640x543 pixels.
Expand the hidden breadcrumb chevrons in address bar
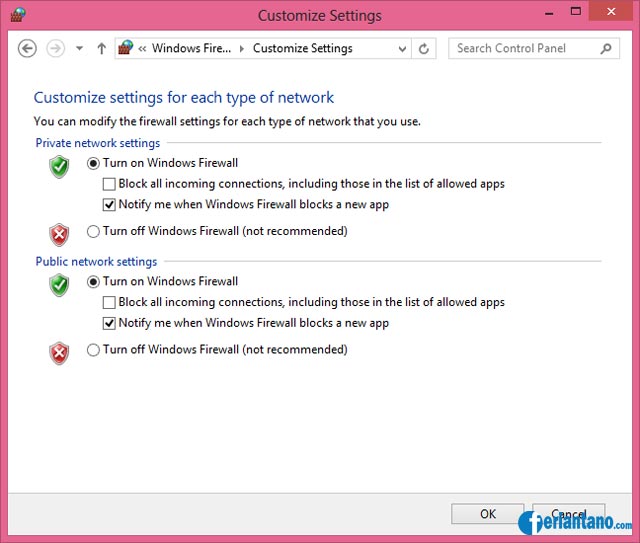point(142,49)
